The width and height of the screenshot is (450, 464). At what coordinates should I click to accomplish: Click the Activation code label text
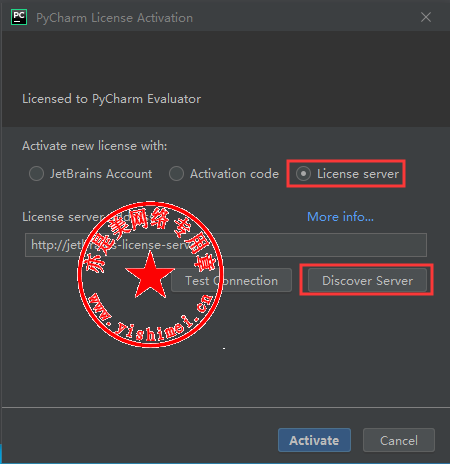click(234, 174)
